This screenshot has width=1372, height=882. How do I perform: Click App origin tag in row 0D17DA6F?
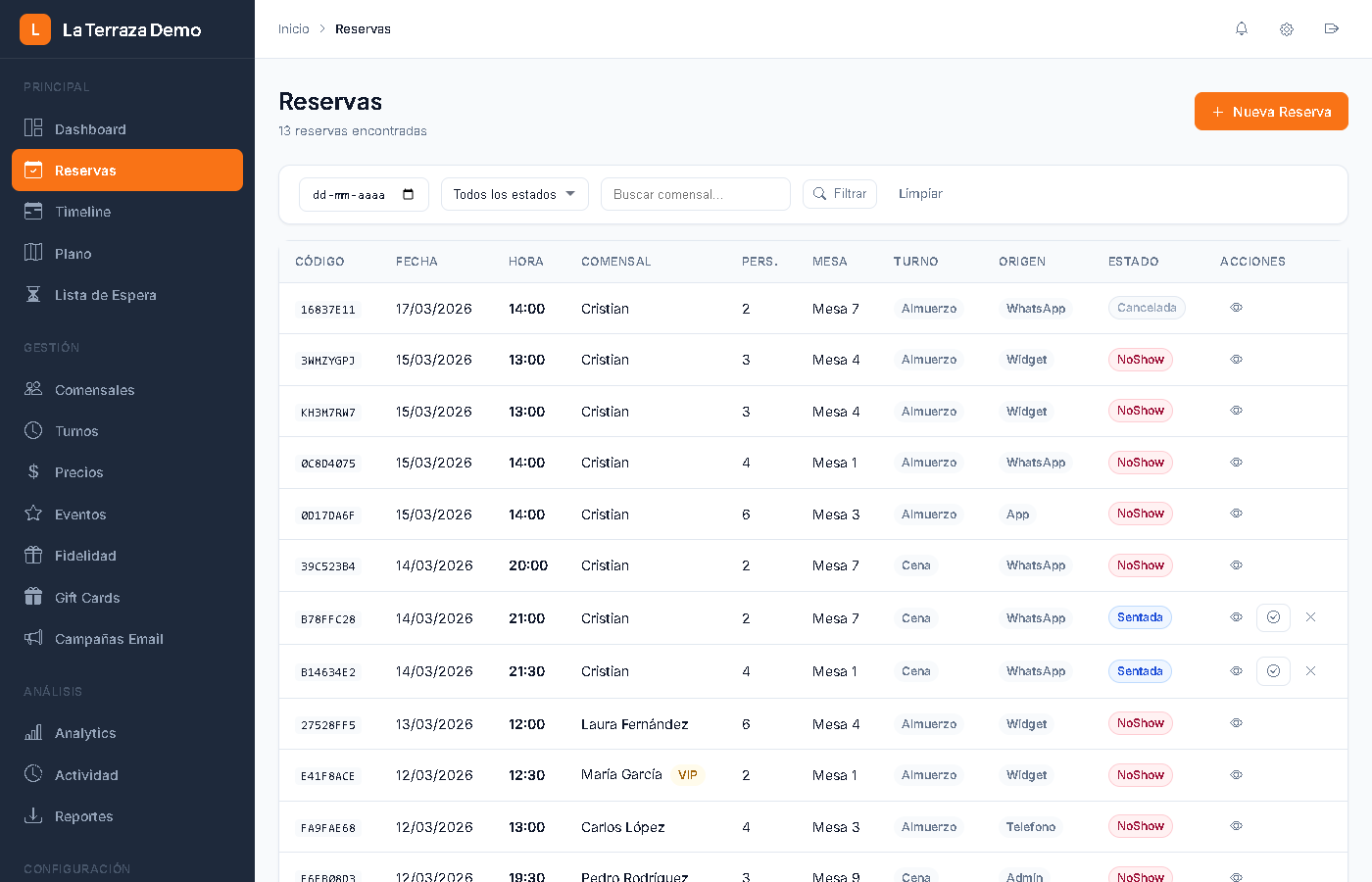pyautogui.click(x=1017, y=514)
